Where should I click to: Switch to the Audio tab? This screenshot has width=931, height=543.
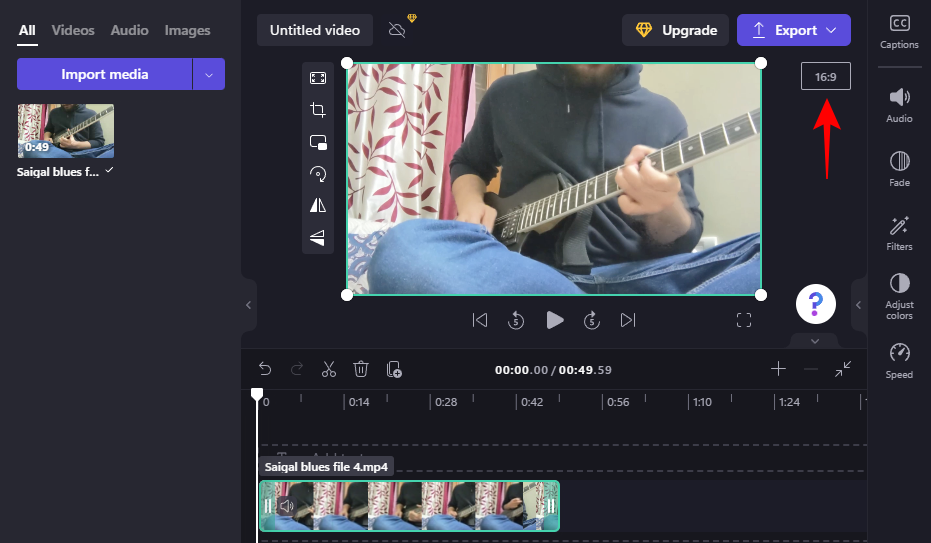pyautogui.click(x=129, y=30)
